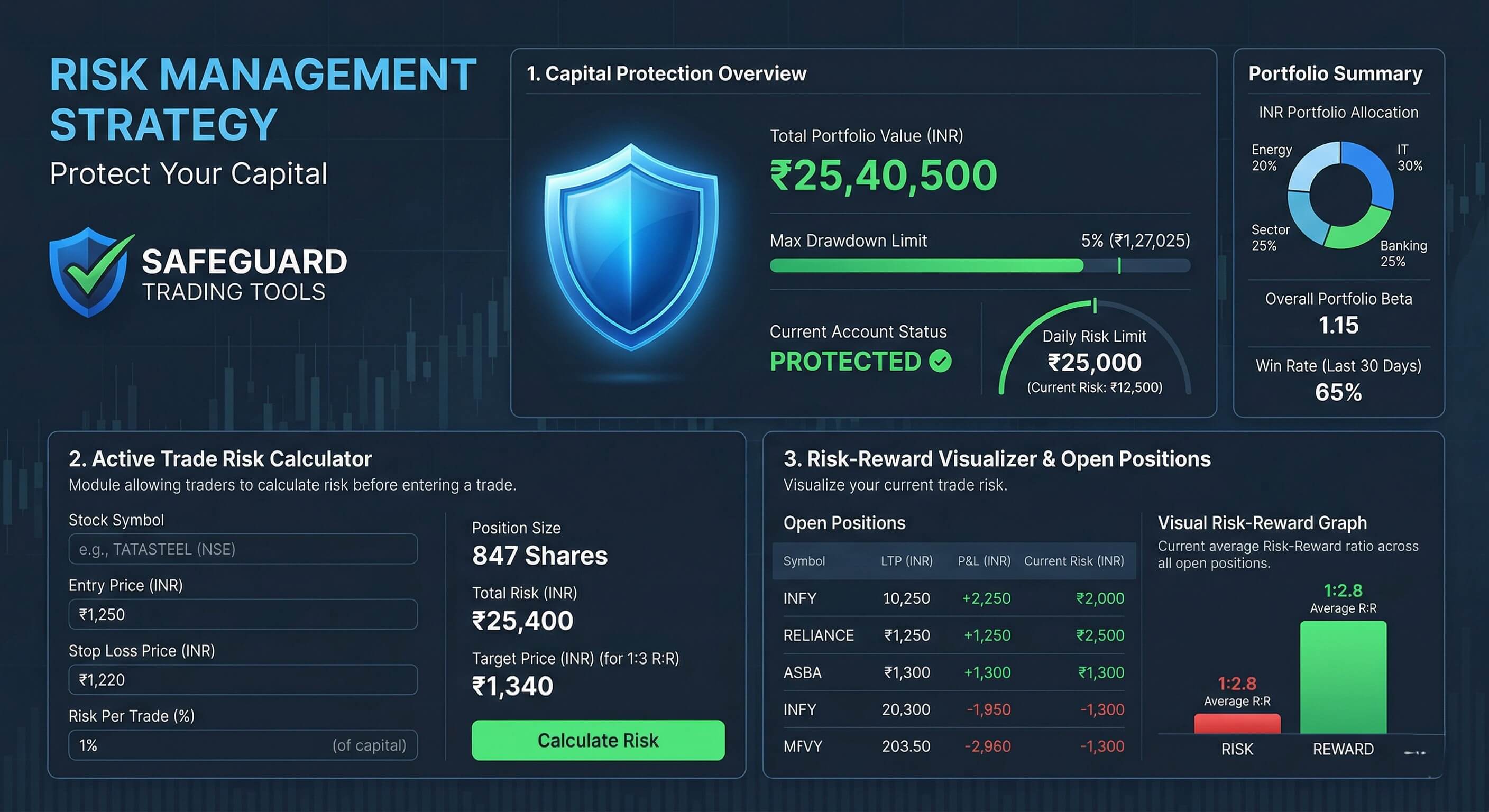Click the Calculate Risk button

click(598, 740)
